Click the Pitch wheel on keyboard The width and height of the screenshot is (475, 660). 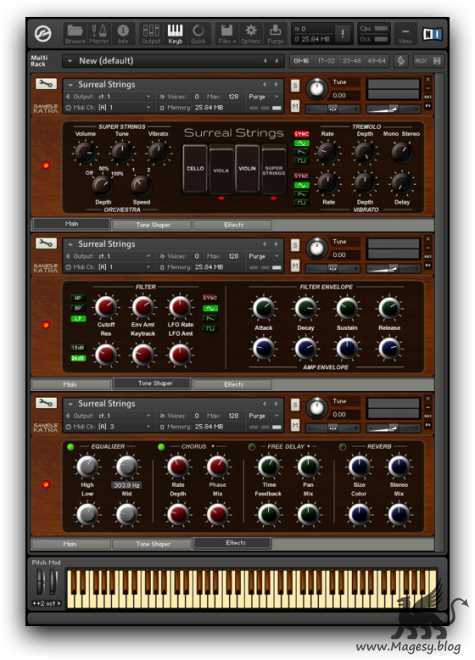[x=41, y=582]
